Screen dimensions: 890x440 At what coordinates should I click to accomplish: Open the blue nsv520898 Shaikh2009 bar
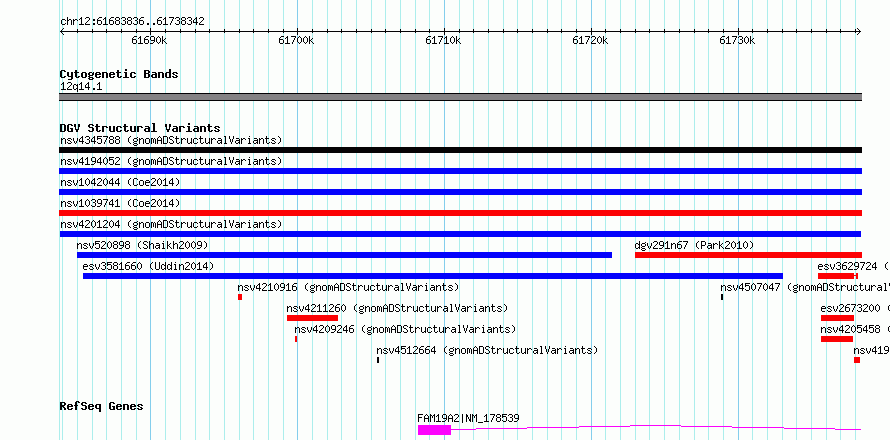tap(345, 255)
